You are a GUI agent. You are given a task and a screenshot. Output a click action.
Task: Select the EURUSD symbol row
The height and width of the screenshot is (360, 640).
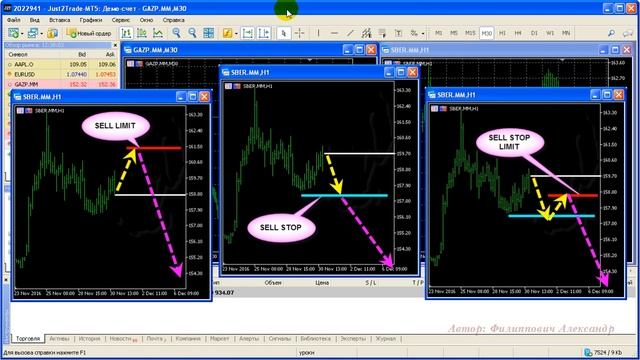[x=61, y=74]
